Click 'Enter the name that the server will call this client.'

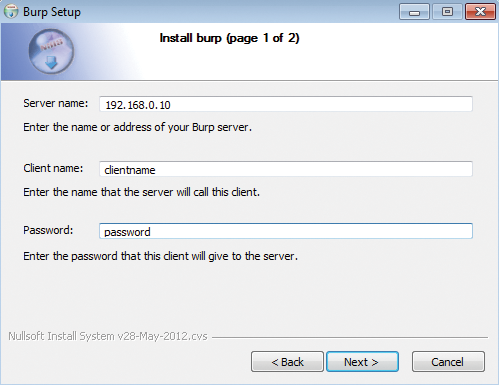(141, 192)
